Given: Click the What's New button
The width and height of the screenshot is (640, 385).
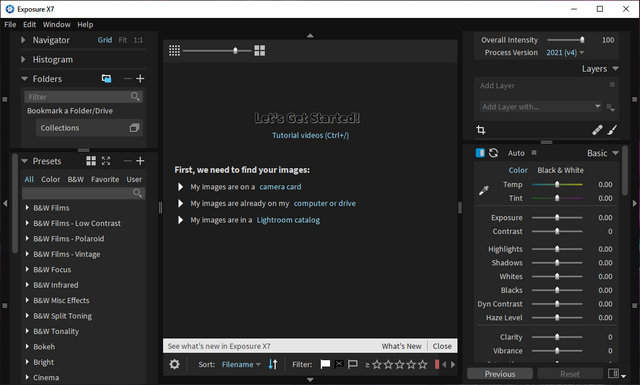Looking at the screenshot, I should (x=401, y=346).
